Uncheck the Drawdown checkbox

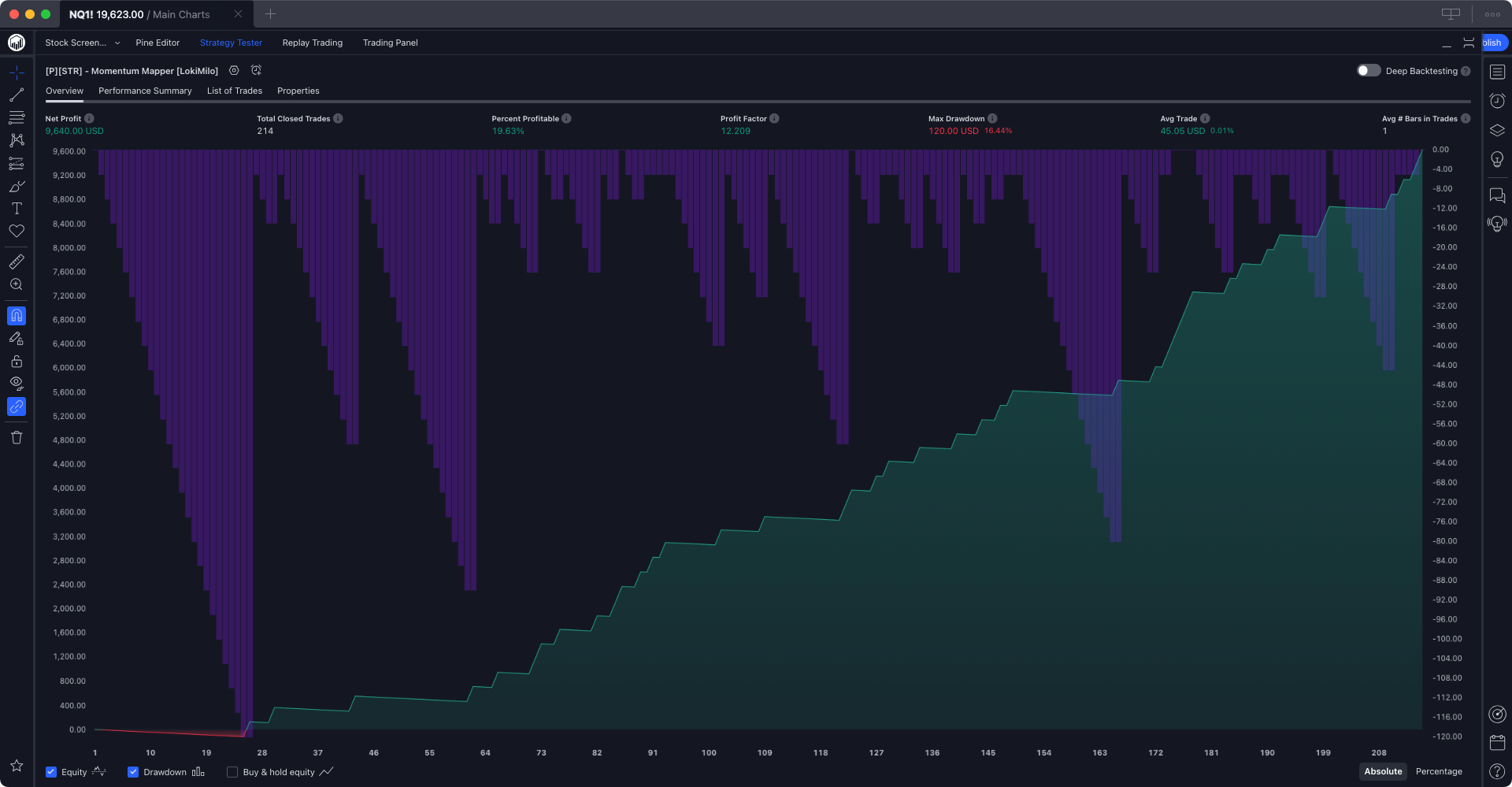133,772
